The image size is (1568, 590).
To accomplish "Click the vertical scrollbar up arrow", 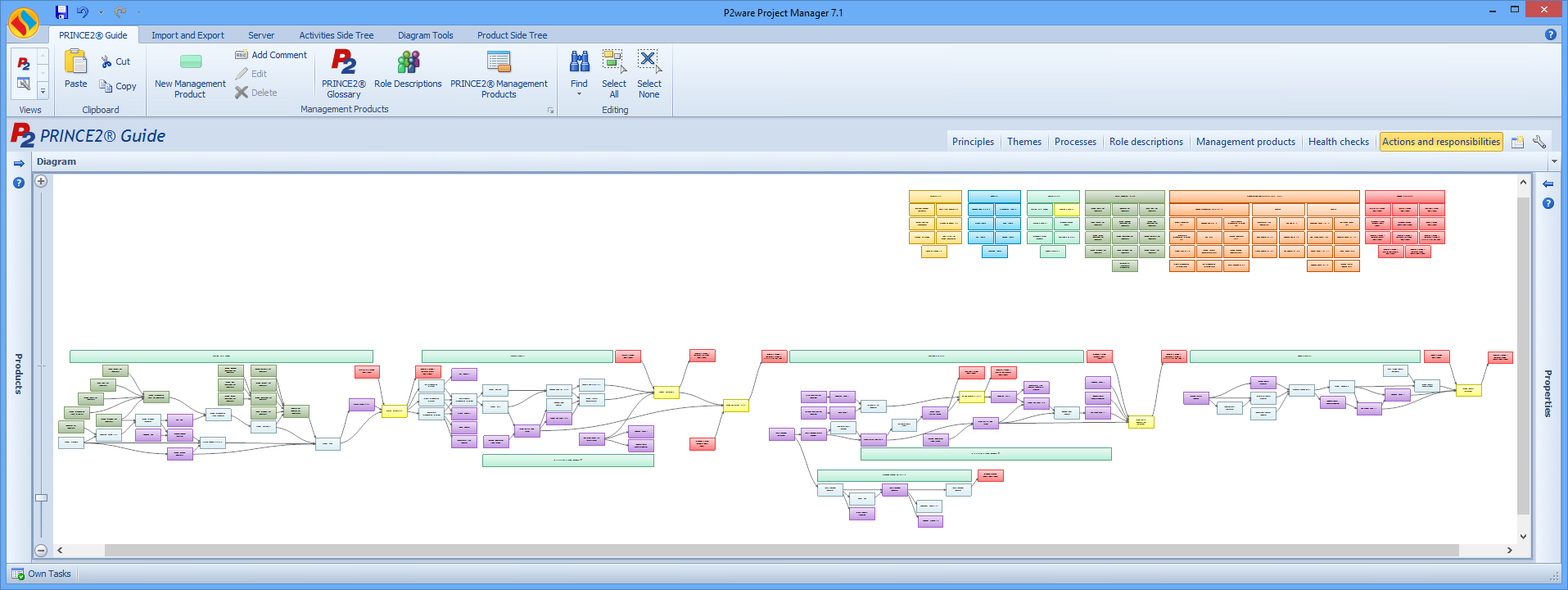I will pos(1523,182).
